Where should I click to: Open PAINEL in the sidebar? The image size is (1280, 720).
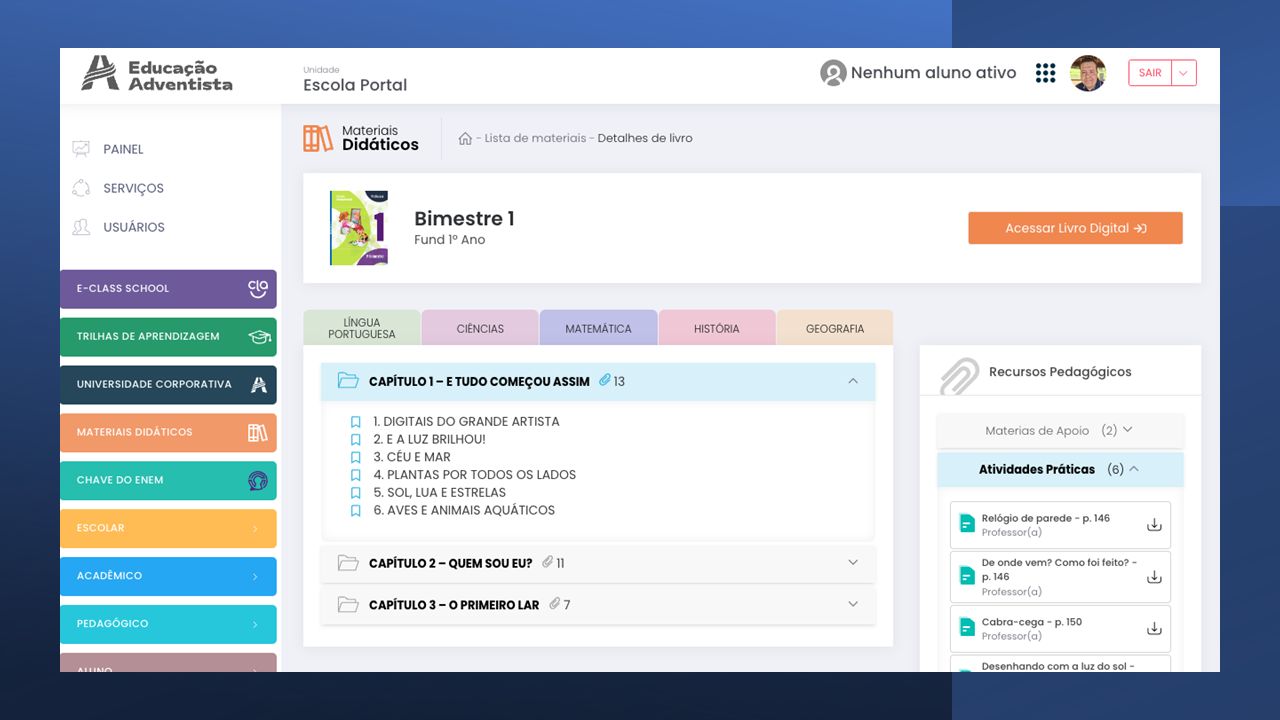pos(123,149)
